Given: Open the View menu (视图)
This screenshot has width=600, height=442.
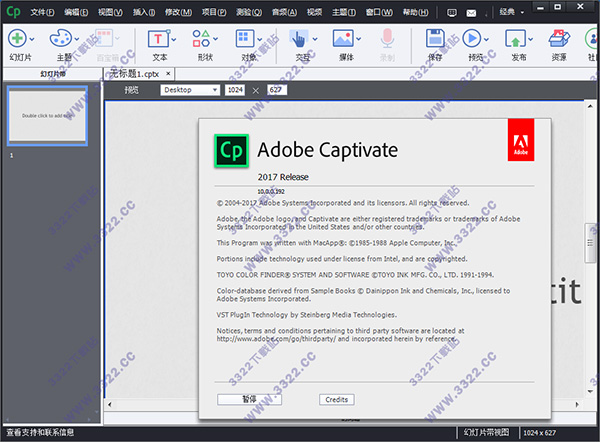Looking at the screenshot, I should (x=110, y=12).
